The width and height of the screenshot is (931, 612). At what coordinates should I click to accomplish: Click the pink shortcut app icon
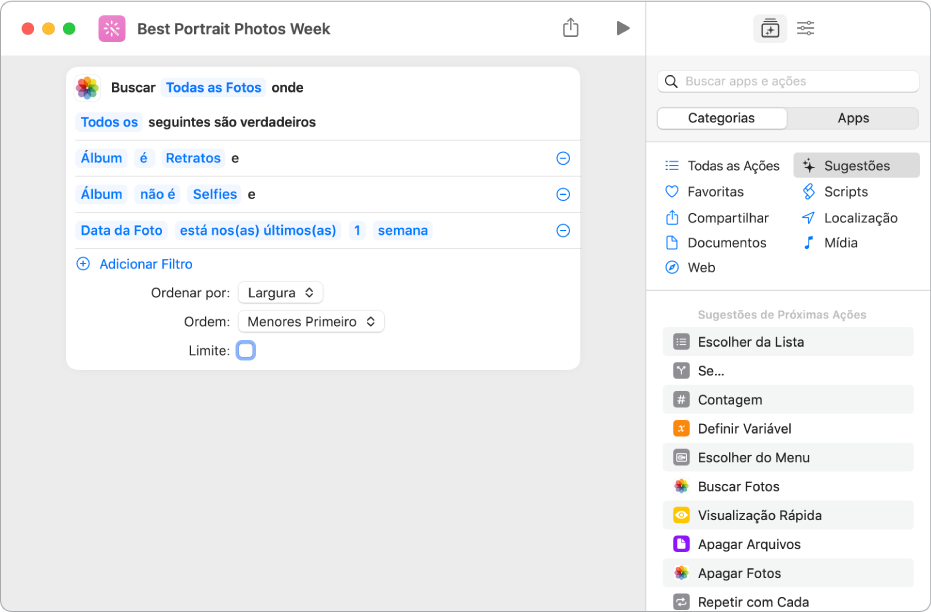coord(112,29)
